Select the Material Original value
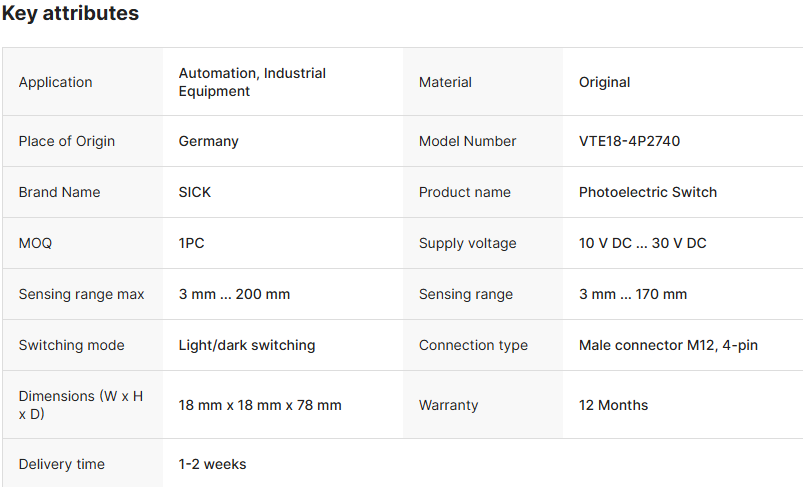 coord(604,82)
